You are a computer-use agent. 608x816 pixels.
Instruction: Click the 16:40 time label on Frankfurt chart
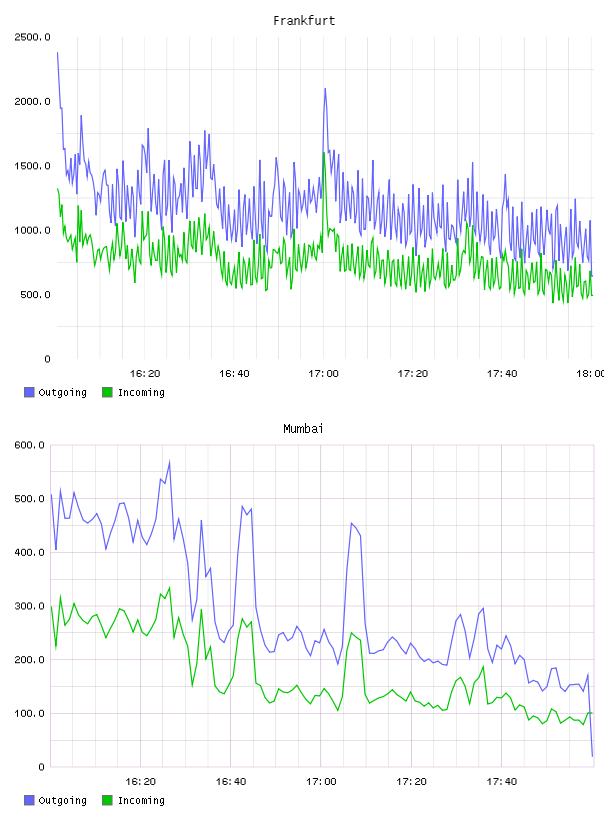[x=234, y=374]
